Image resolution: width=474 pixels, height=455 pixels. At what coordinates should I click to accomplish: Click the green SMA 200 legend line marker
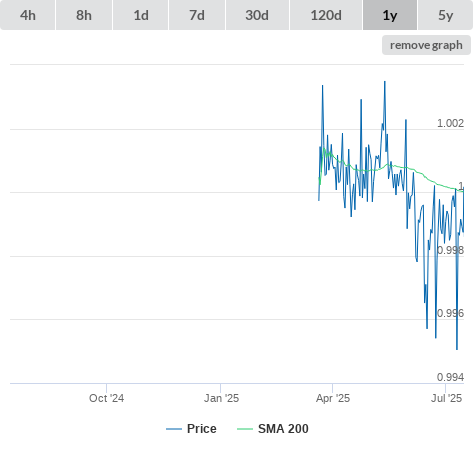pos(245,429)
